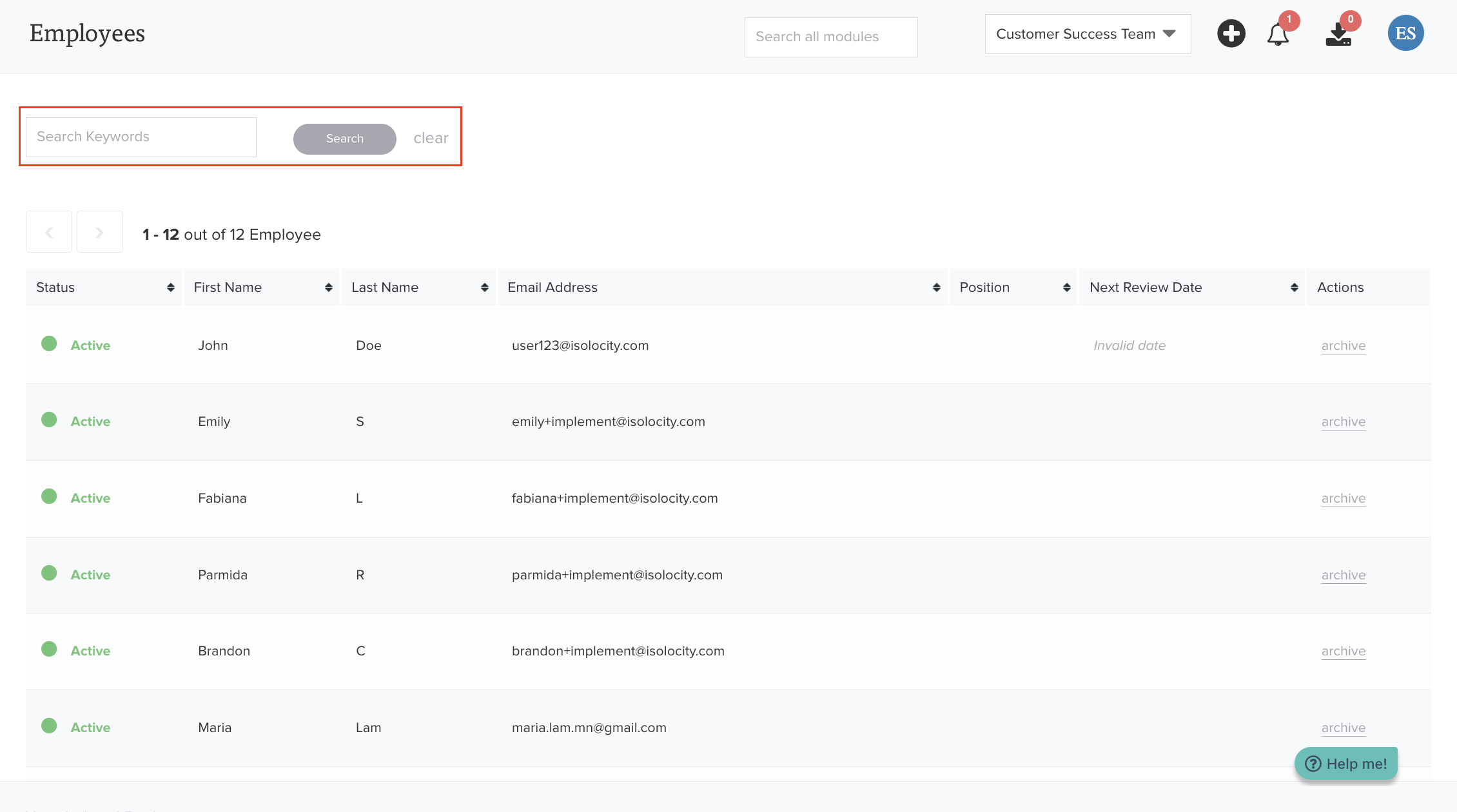This screenshot has width=1457, height=812.
Task: Open the Help me! widget
Action: [1346, 764]
